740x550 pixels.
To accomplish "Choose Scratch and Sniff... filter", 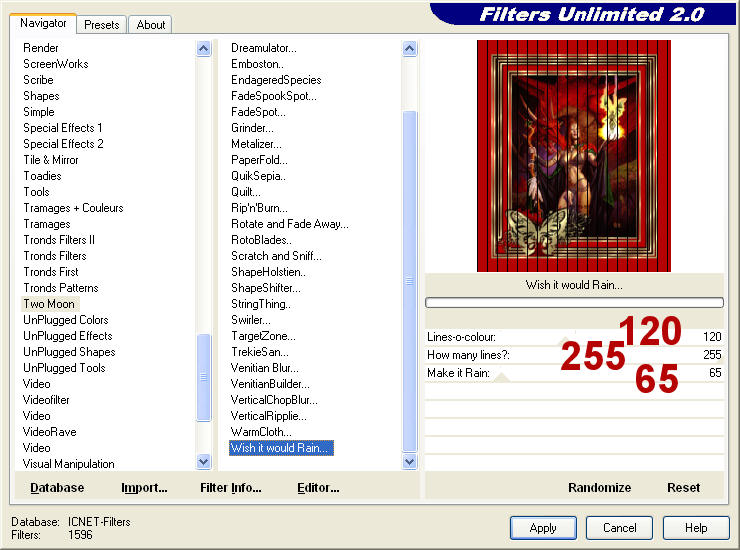I will (x=276, y=256).
